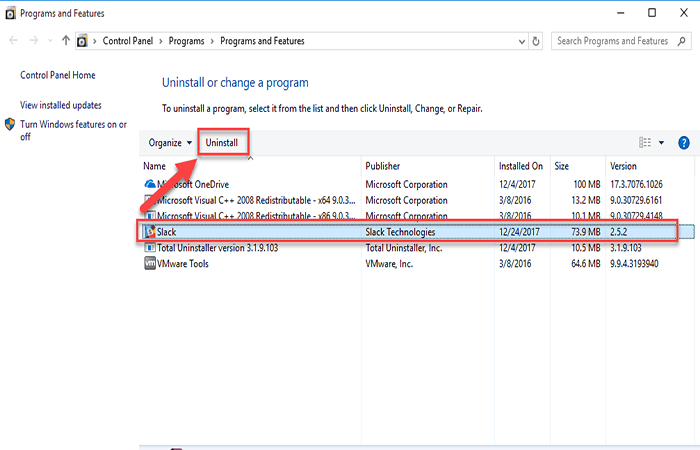Click the Total Uninstaller, Inc. publisher cell

(404, 248)
